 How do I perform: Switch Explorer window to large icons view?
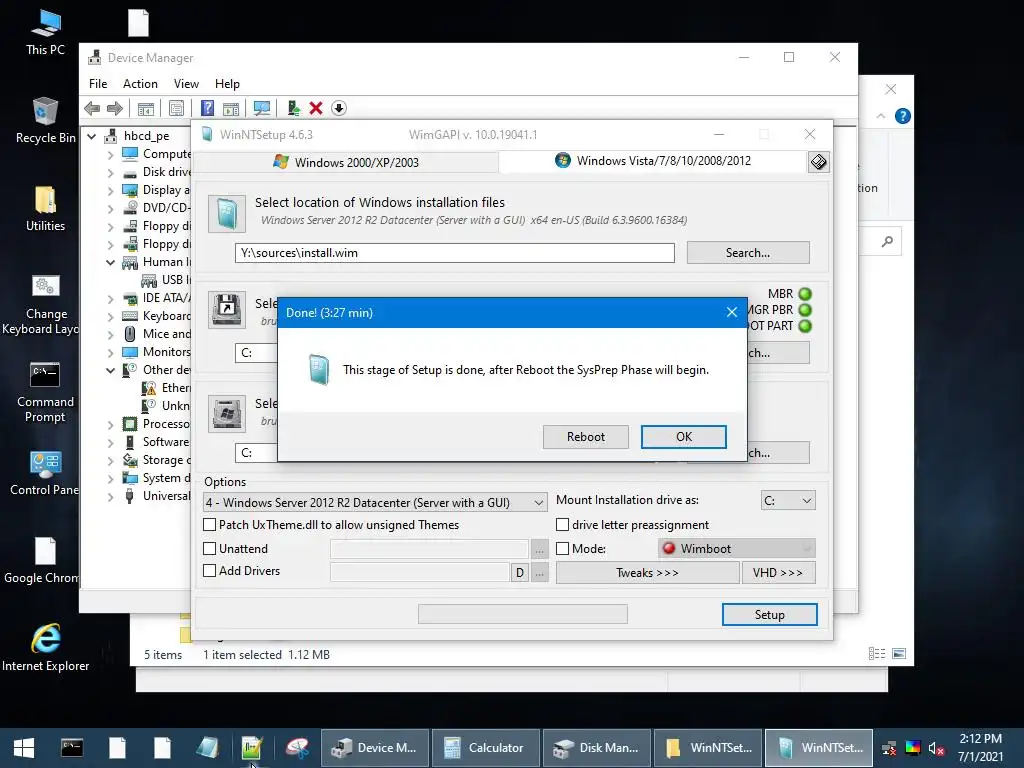(899, 654)
